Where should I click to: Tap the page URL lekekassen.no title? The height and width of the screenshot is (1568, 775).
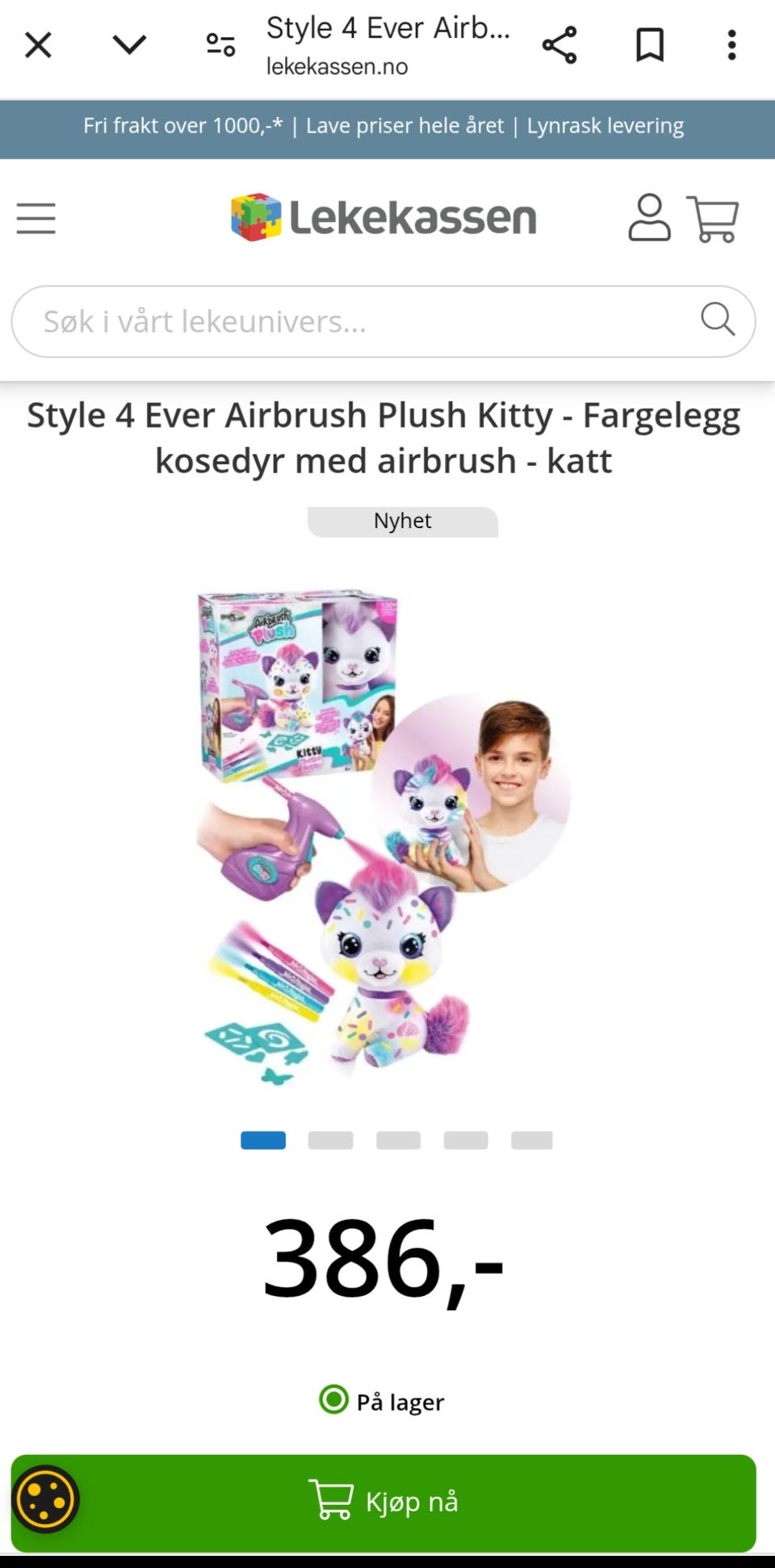coord(337,66)
